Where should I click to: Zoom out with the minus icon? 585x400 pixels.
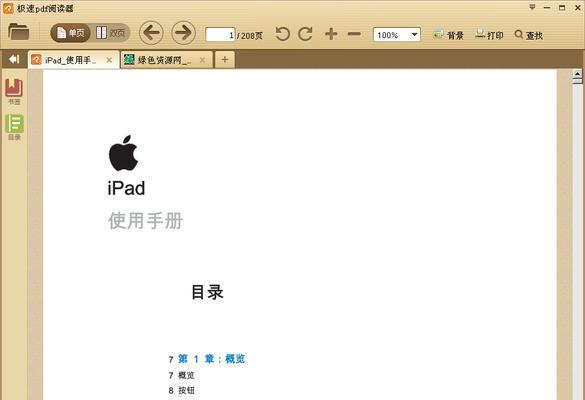point(354,34)
